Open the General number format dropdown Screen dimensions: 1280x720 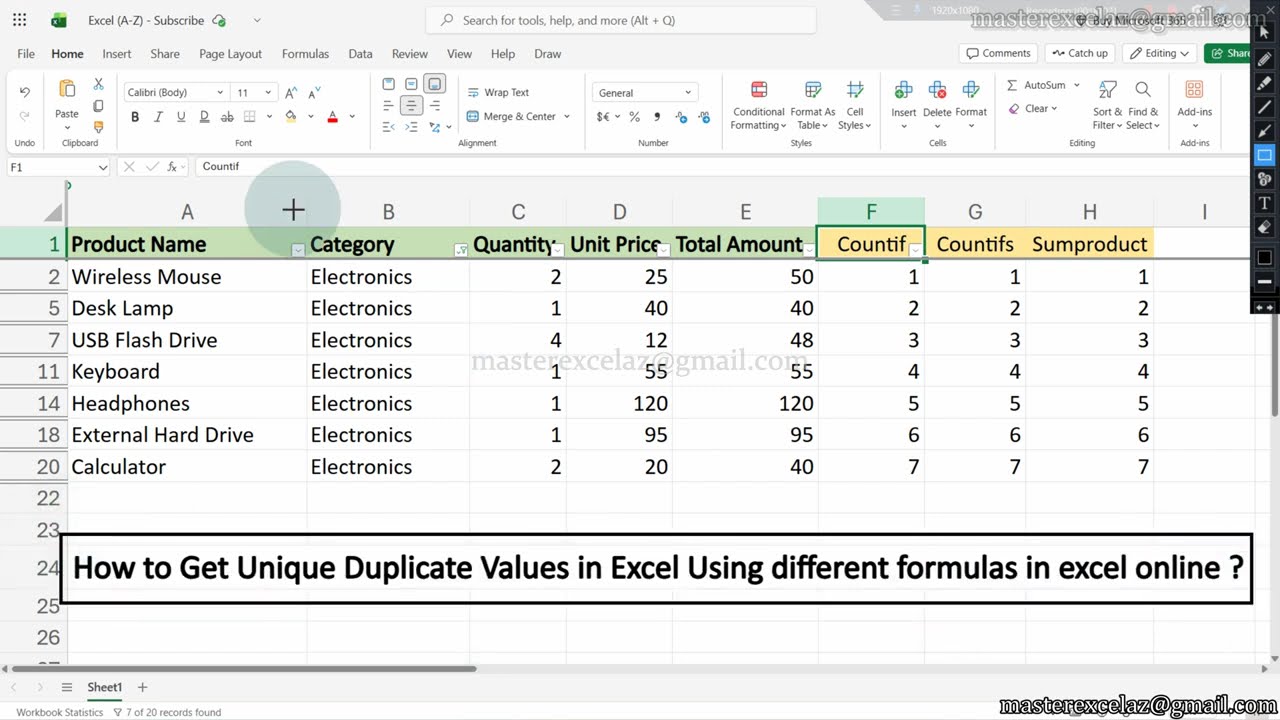tap(688, 92)
